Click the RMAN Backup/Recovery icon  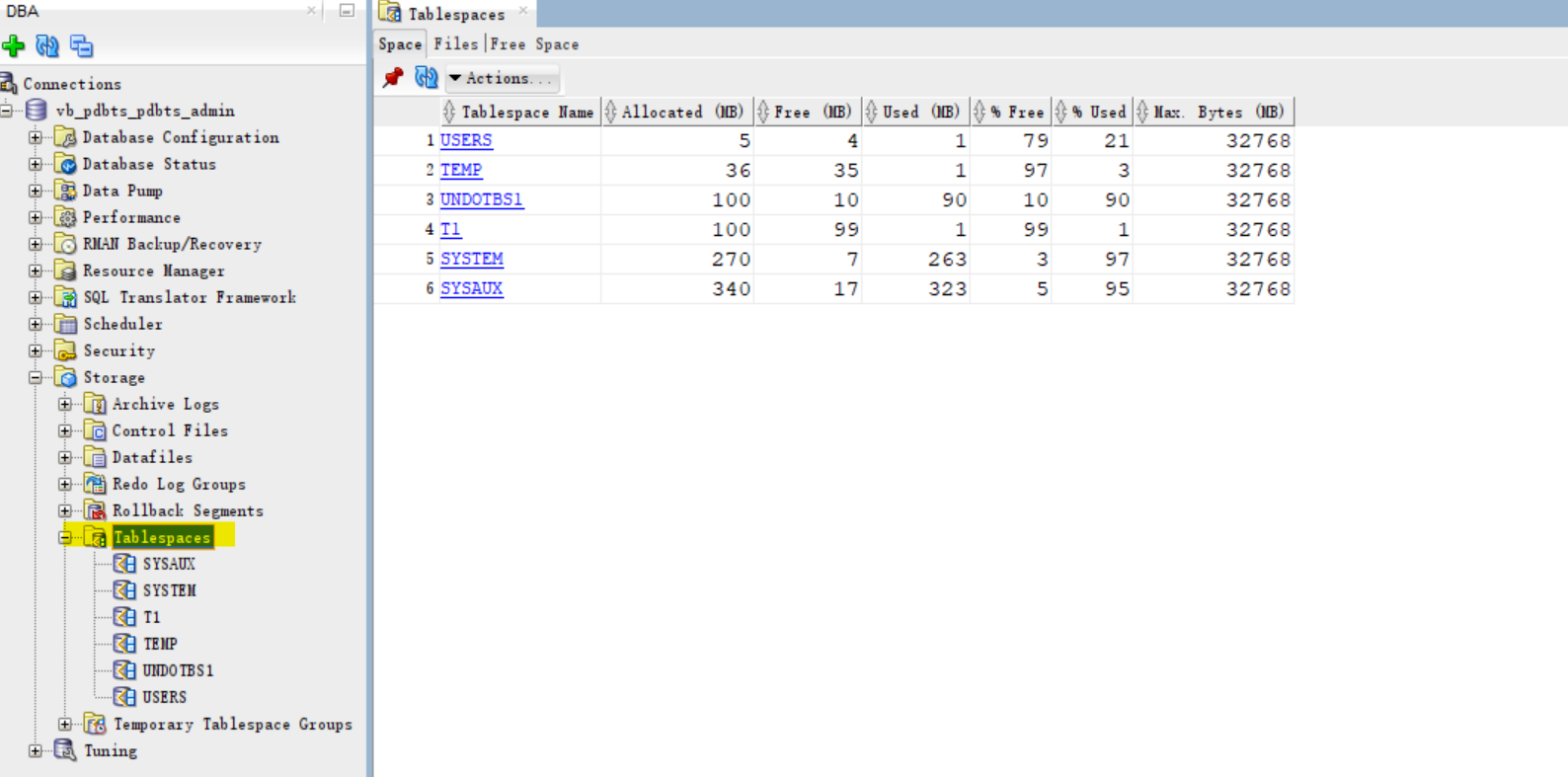pos(66,244)
